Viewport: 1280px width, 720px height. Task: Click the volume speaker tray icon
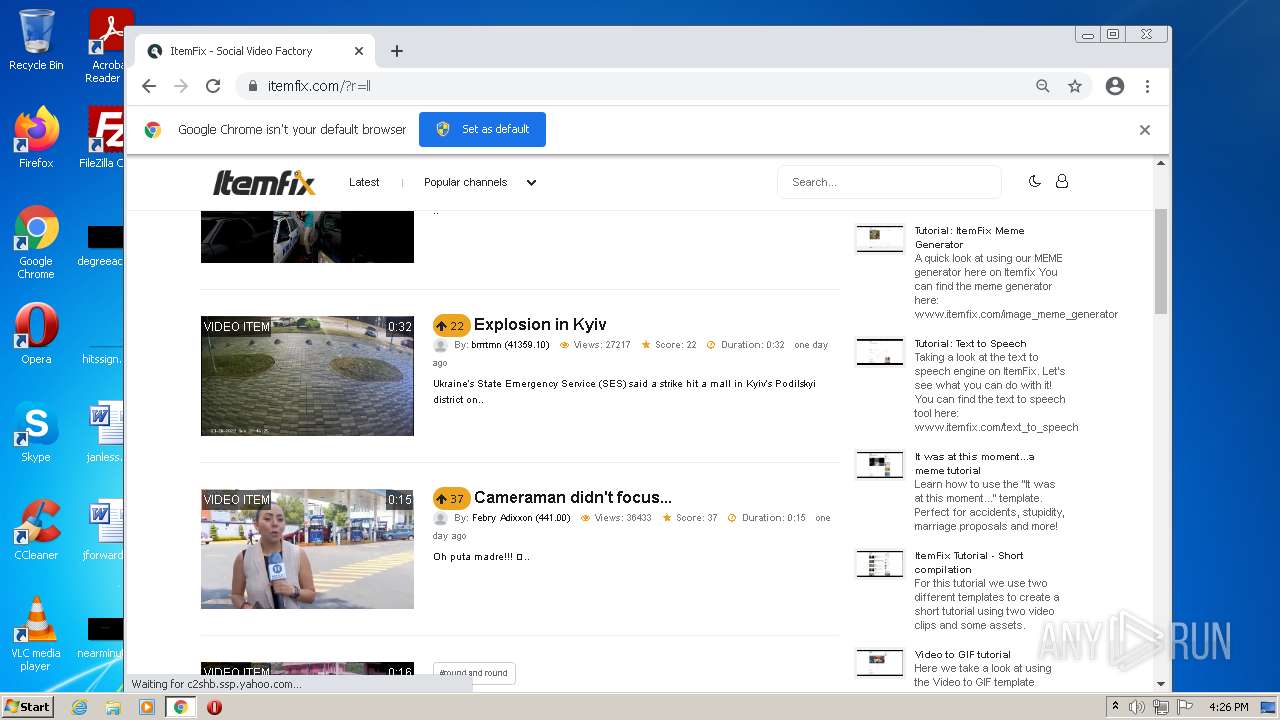[1137, 707]
